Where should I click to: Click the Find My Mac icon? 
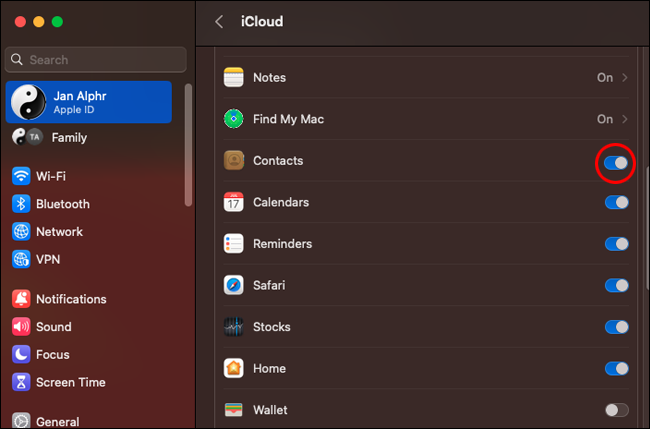(x=233, y=119)
